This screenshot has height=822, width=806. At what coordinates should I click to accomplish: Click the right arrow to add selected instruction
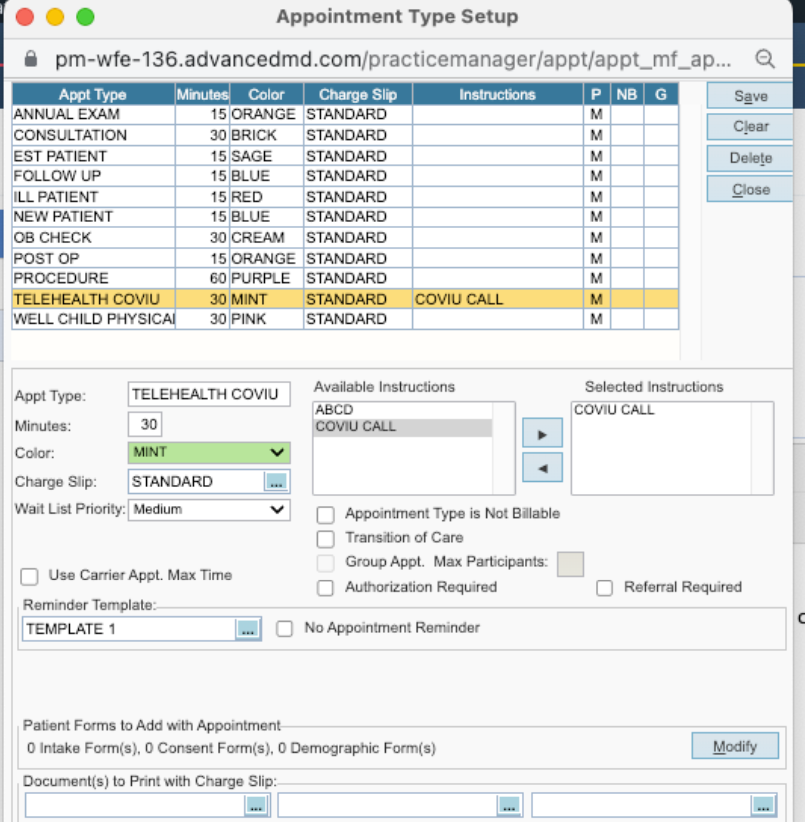click(x=541, y=433)
